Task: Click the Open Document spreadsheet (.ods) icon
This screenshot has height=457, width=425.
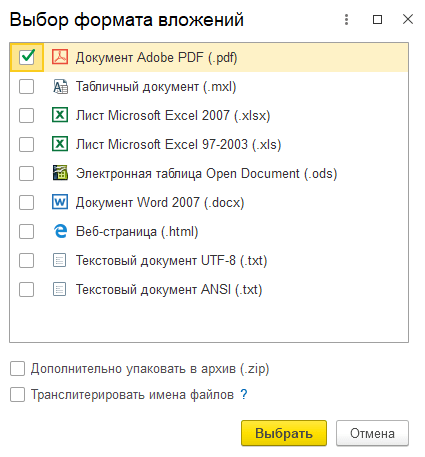Action: click(x=60, y=173)
